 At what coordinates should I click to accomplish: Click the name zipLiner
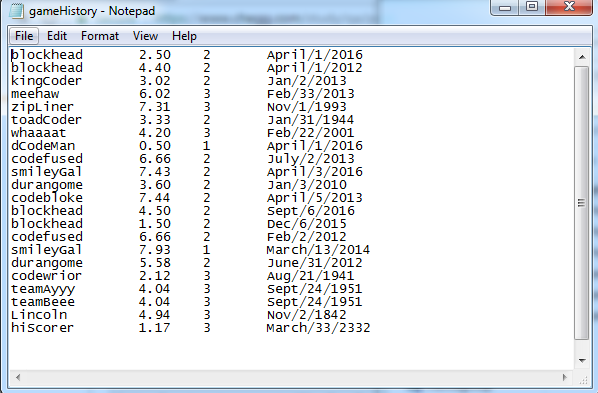[42, 107]
